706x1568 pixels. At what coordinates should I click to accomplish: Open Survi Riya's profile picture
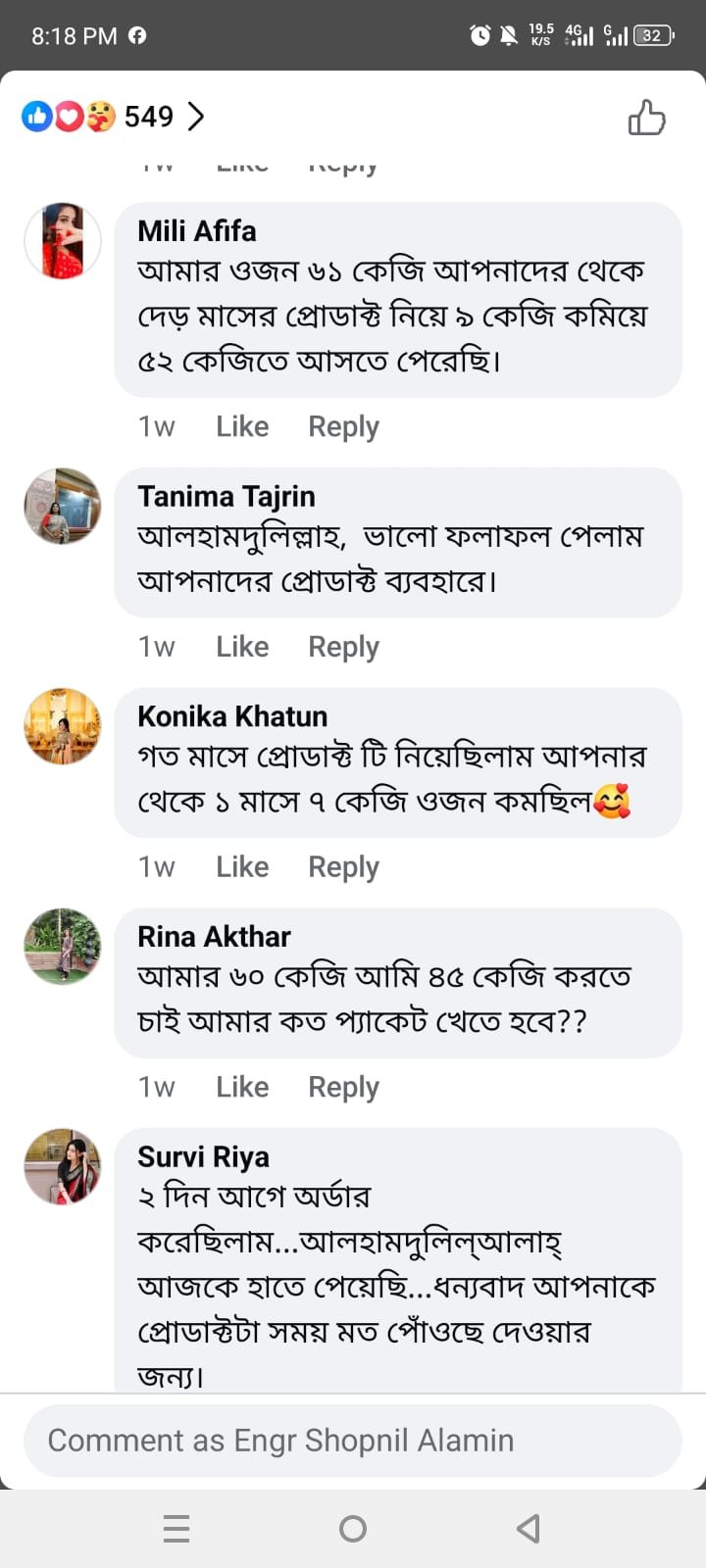click(x=63, y=1166)
